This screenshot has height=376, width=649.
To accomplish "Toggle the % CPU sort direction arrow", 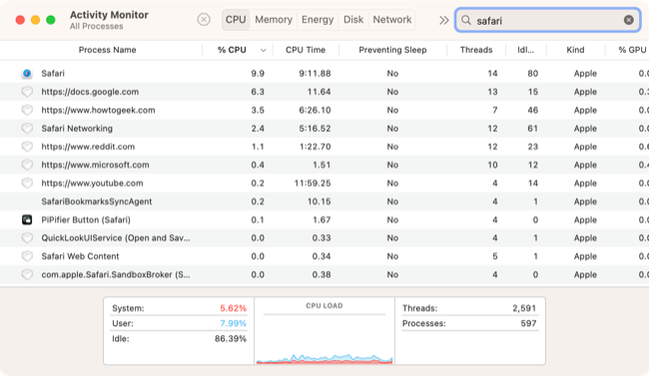I will pyautogui.click(x=263, y=50).
